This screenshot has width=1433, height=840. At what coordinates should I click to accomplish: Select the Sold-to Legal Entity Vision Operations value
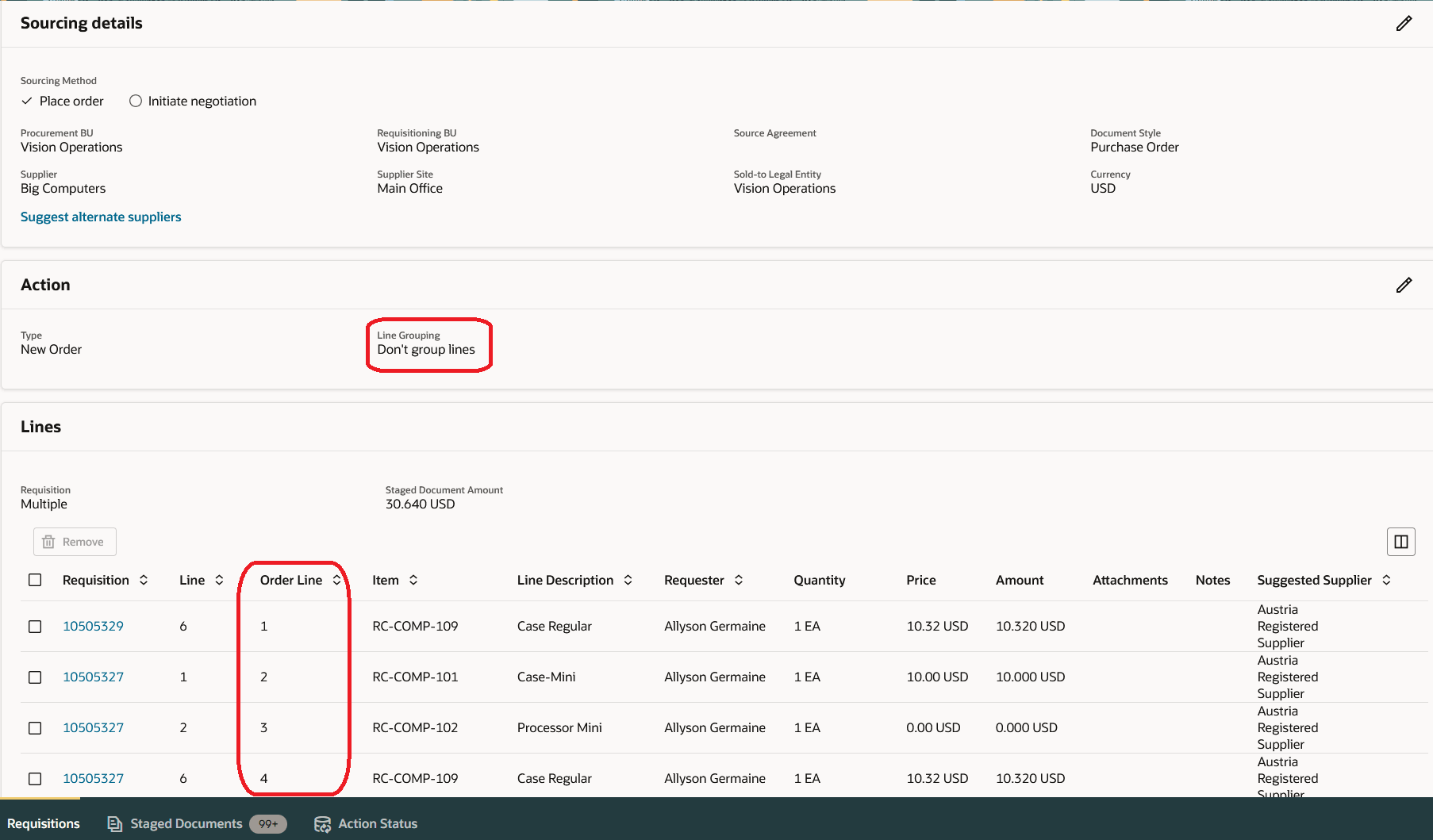click(x=784, y=188)
